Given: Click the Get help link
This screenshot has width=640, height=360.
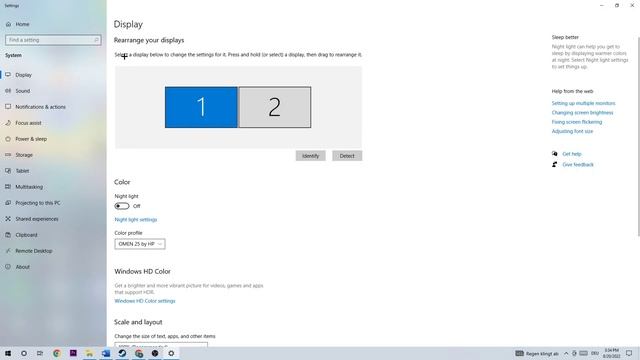Looking at the screenshot, I should click(572, 154).
